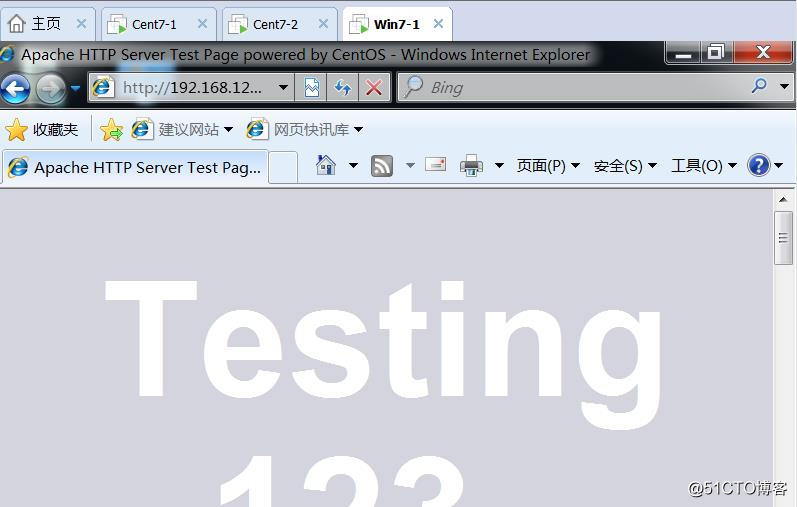This screenshot has height=507, width=797.
Task: Open the 页面(P) menu
Action: [x=548, y=166]
